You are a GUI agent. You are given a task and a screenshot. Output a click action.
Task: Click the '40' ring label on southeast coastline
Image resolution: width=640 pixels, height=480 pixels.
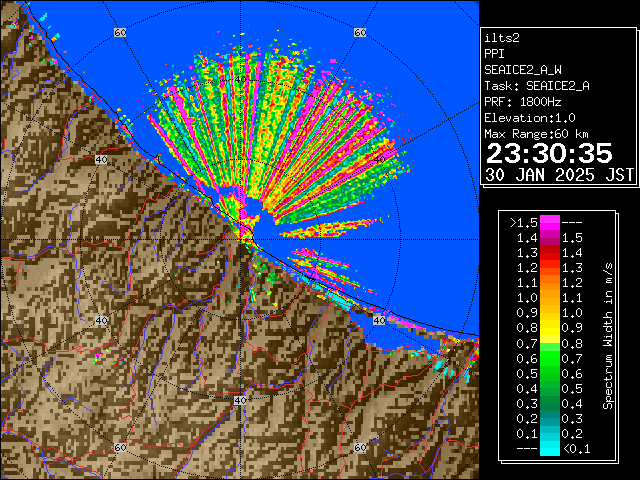379,320
